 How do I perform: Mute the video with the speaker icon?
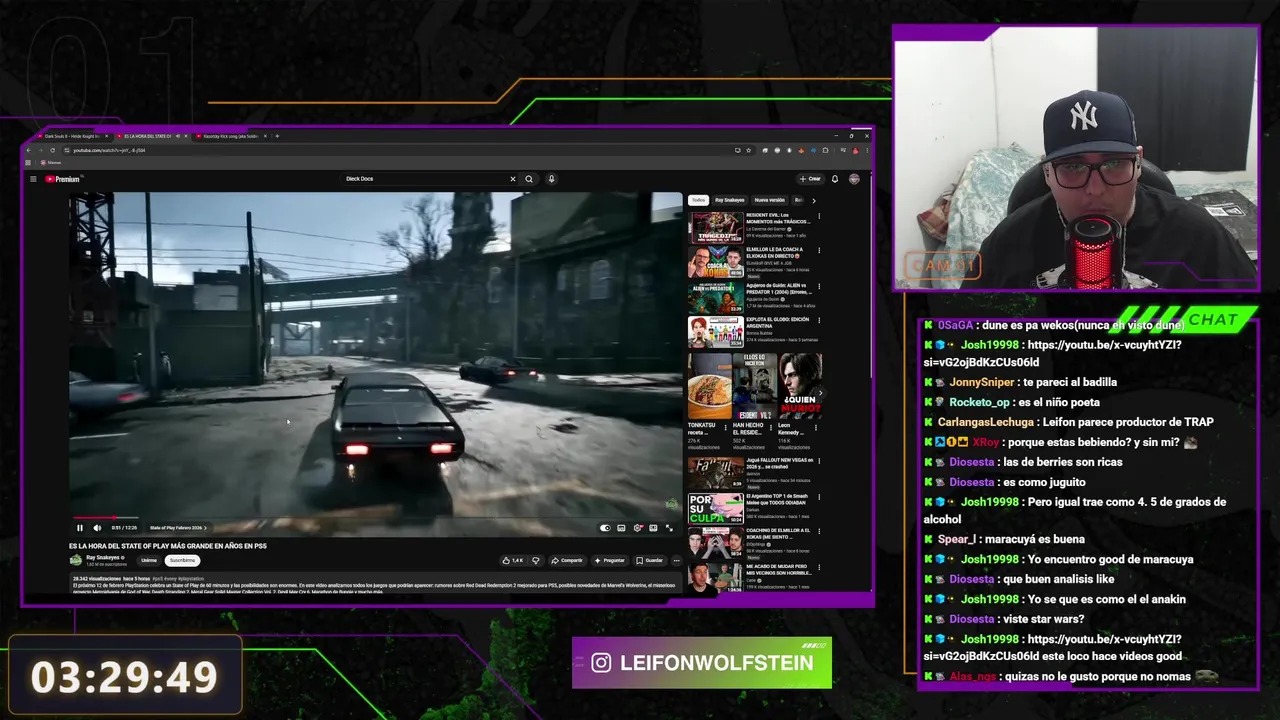tap(97, 528)
